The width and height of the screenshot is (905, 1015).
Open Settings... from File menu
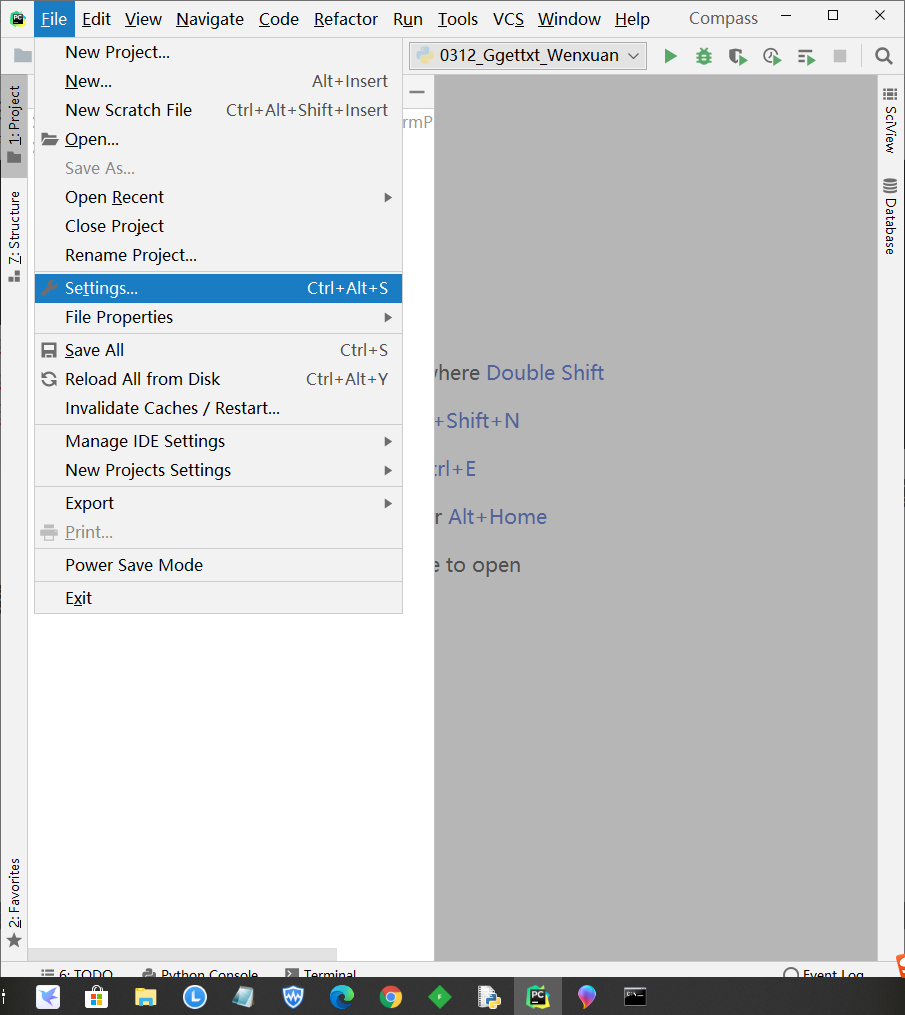click(218, 288)
